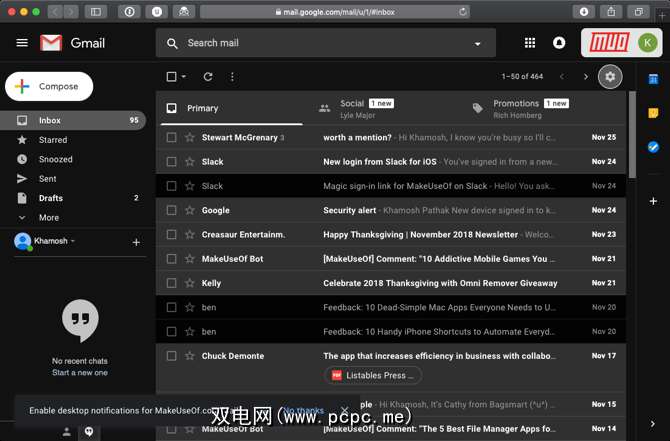Viewport: 670px width, 441px height.
Task: Open the Listables Press PDF attachment
Action: (x=373, y=375)
